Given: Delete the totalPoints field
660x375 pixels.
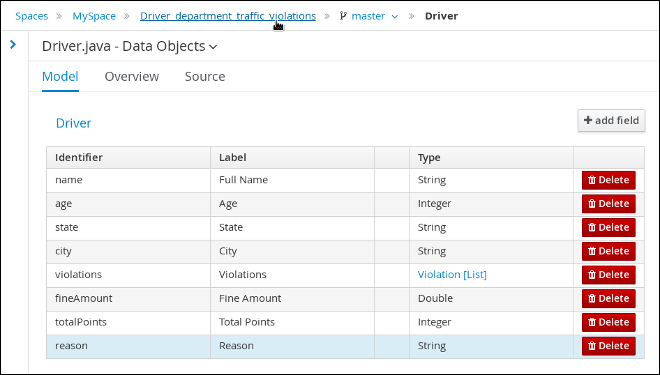Looking at the screenshot, I should click(609, 322).
